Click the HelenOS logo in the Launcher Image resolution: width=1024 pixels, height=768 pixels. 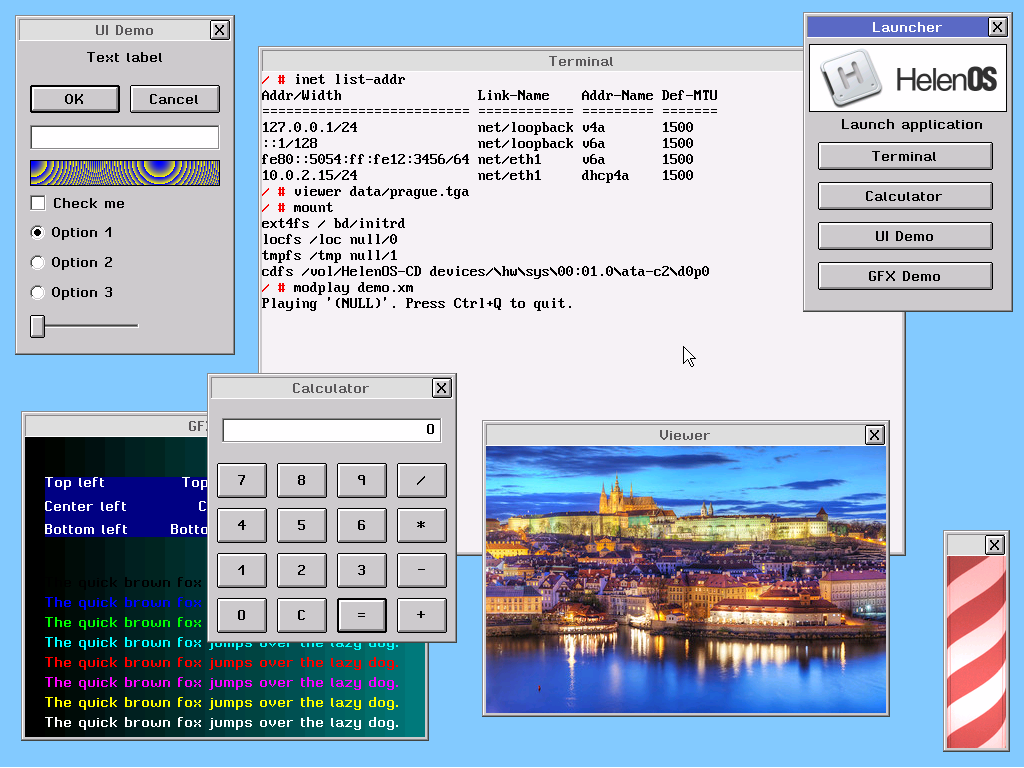(x=906, y=77)
